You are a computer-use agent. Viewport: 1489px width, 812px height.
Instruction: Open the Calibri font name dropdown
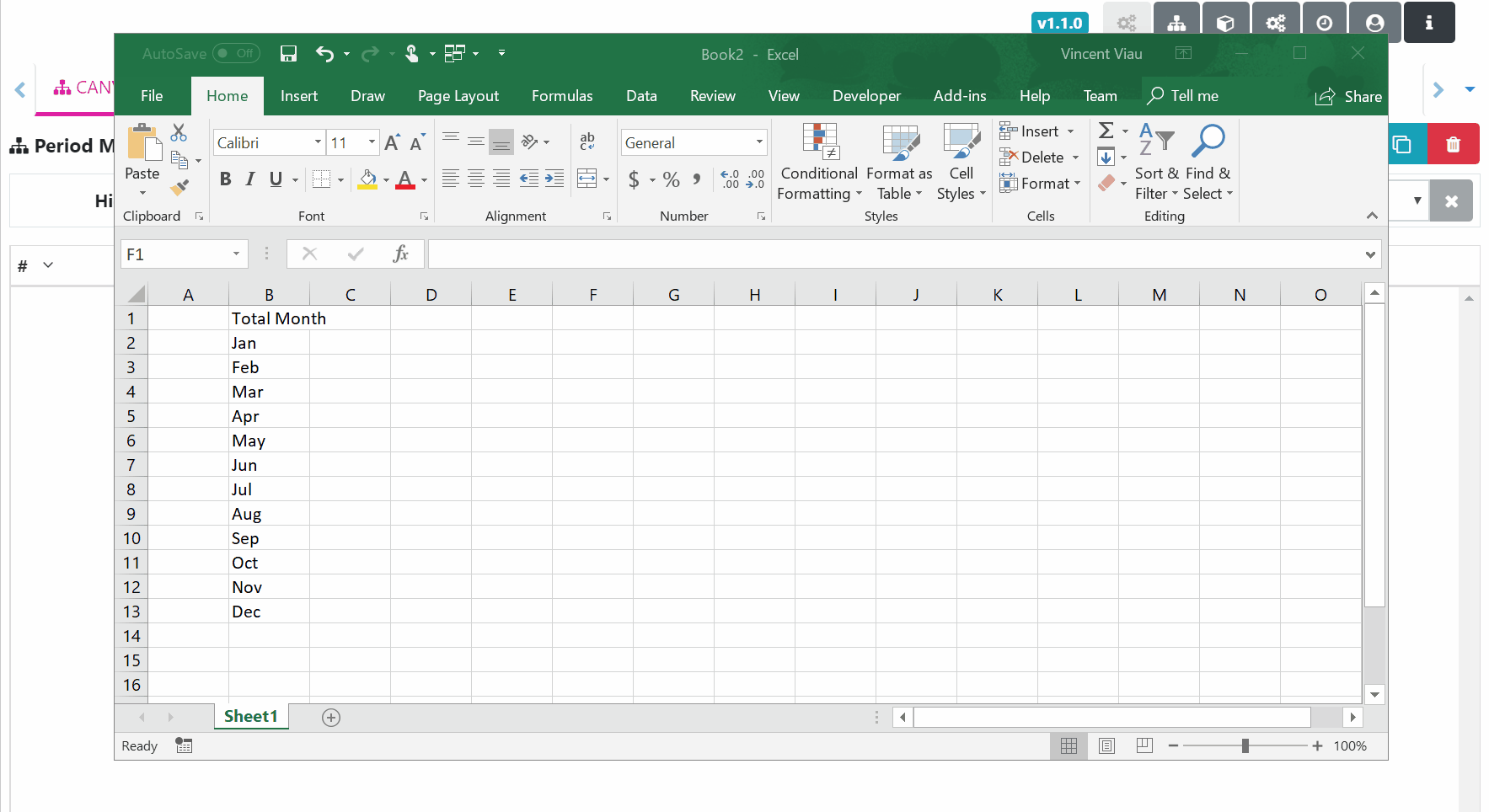(318, 142)
